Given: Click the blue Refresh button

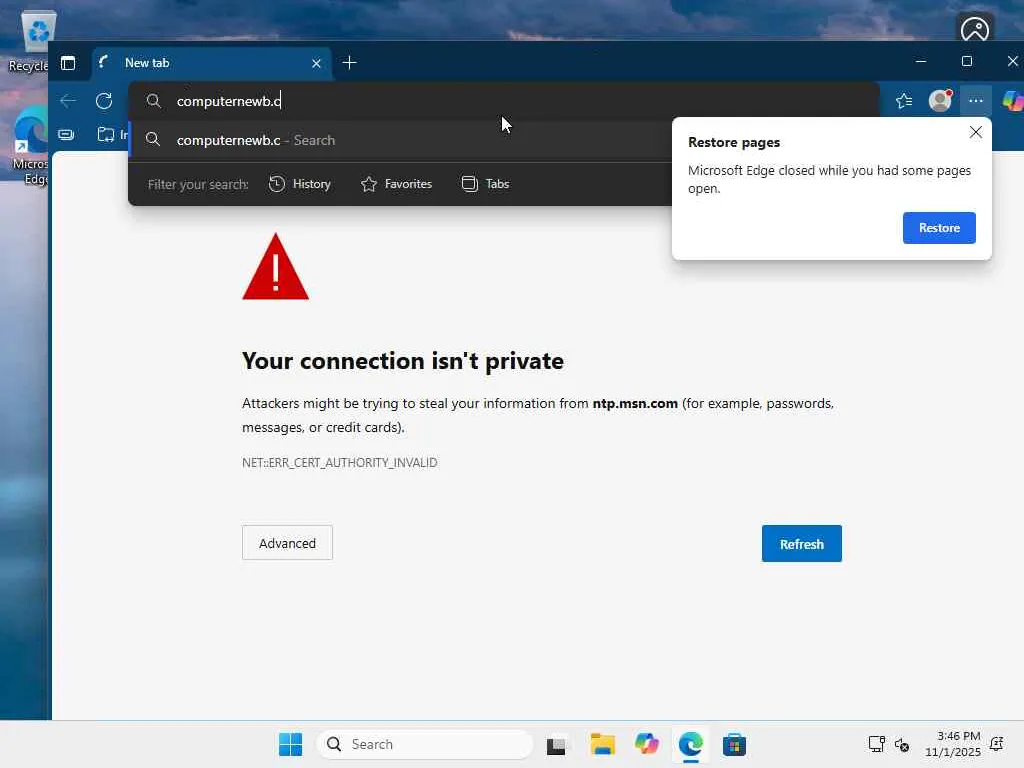Looking at the screenshot, I should (x=801, y=543).
